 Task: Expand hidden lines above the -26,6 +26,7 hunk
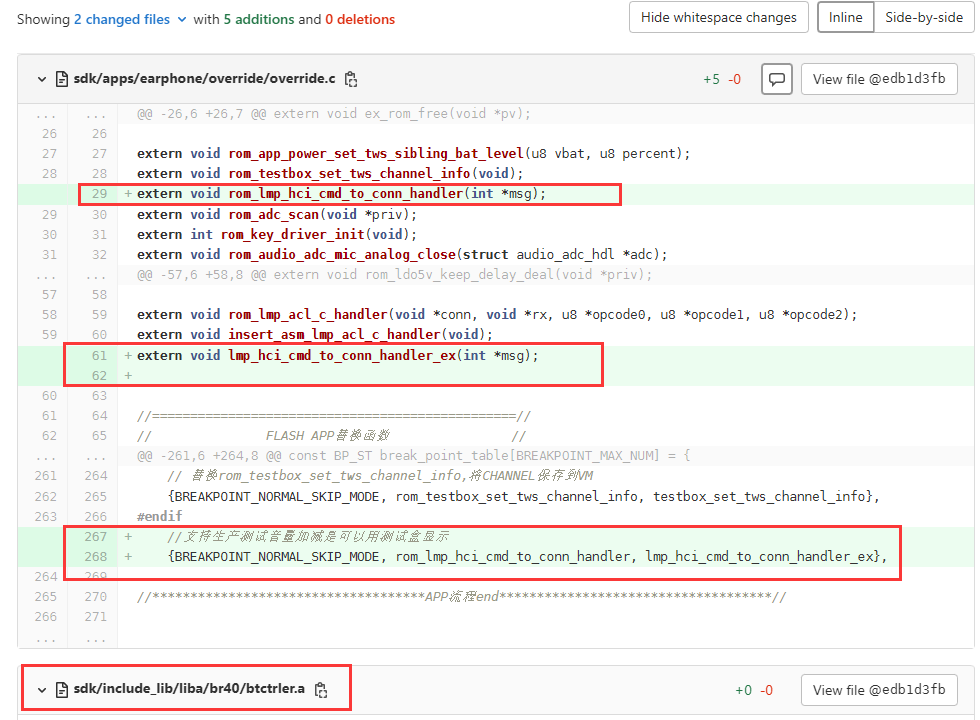click(x=68, y=114)
